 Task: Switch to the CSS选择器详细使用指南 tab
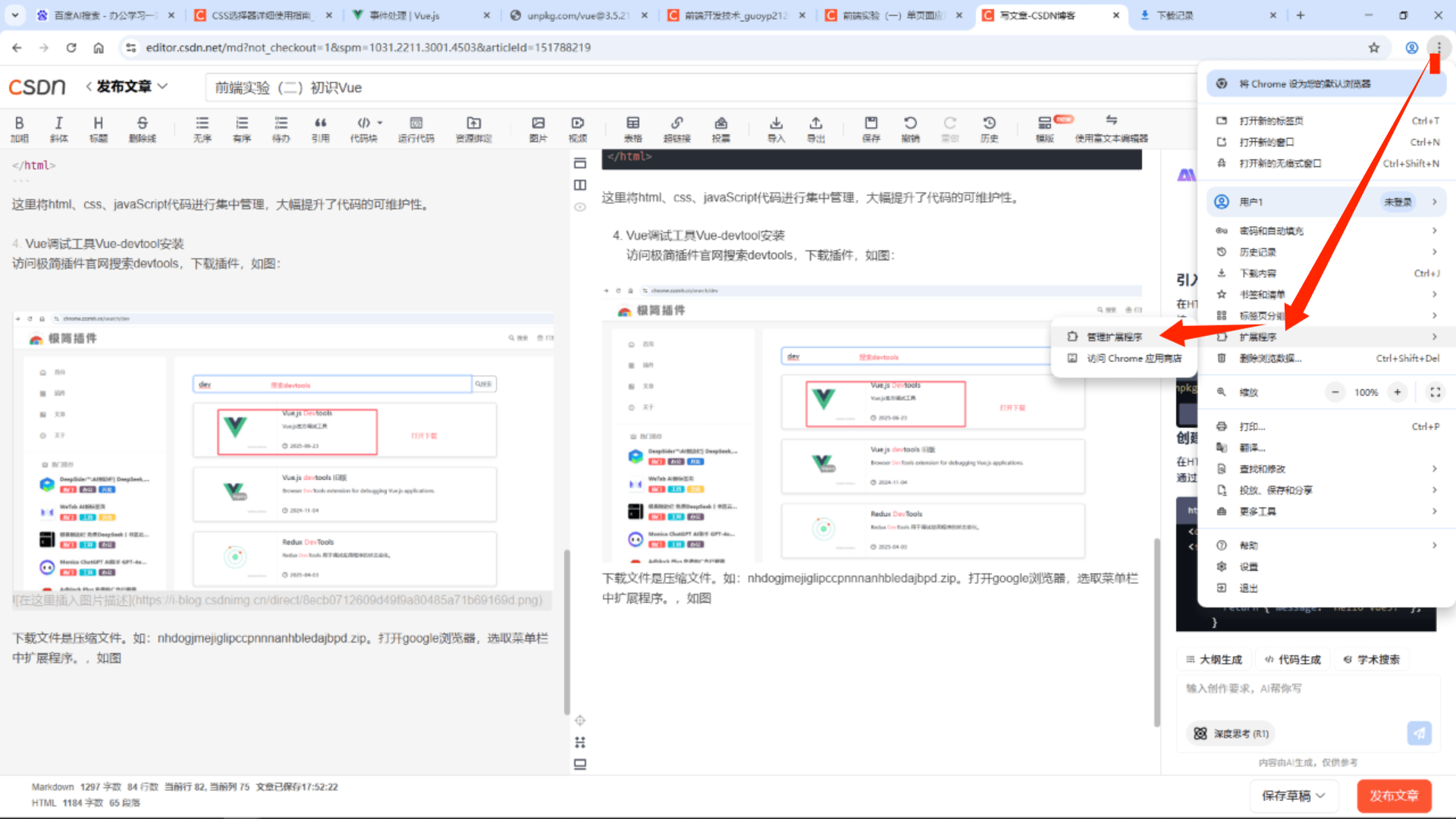point(262,15)
